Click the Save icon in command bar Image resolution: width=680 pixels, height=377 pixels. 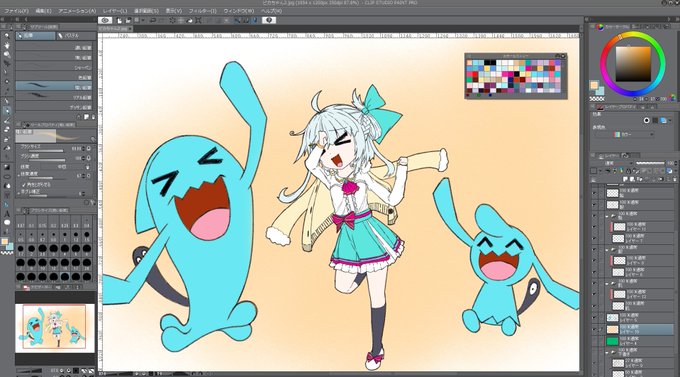[137, 20]
